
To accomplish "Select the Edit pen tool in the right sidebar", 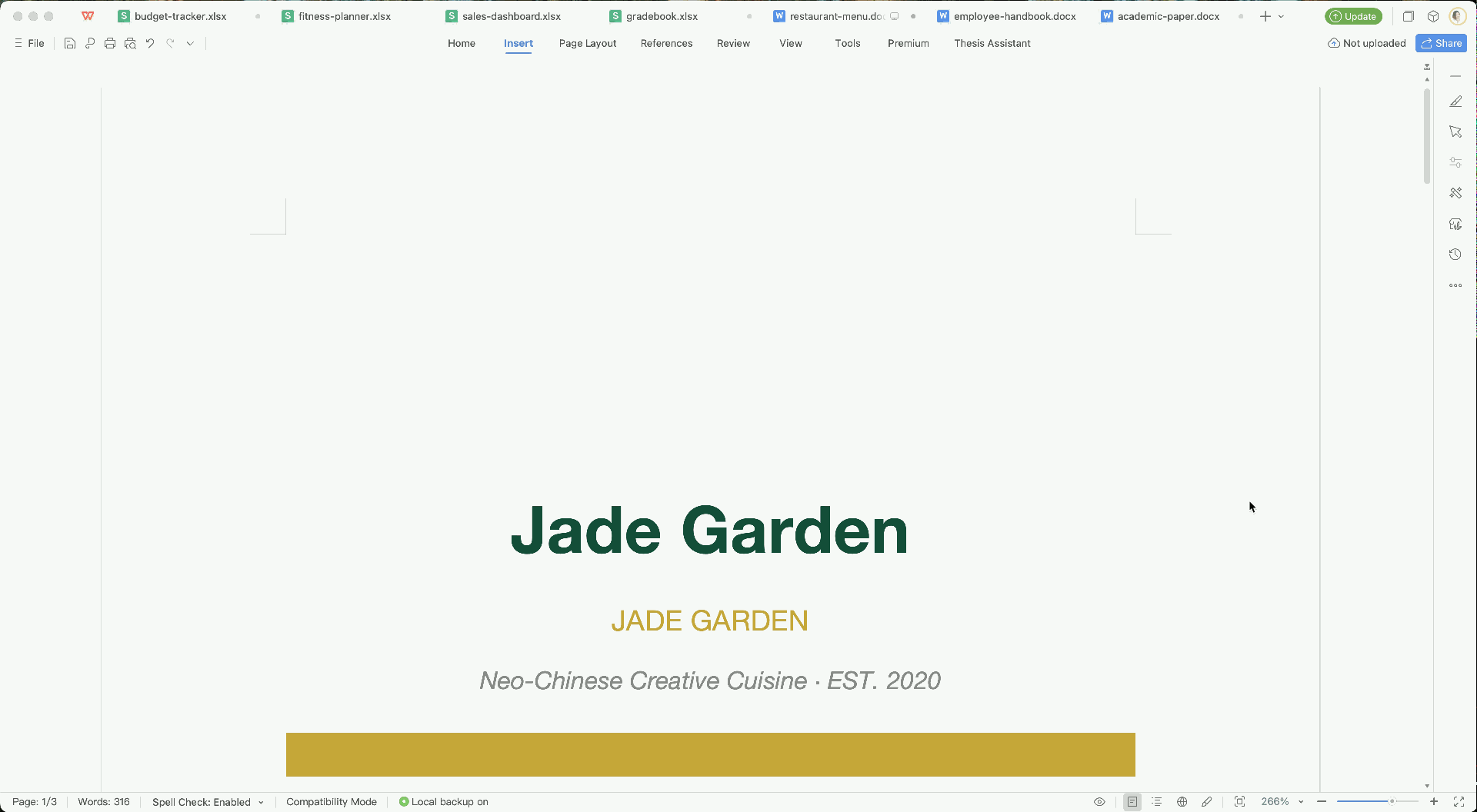I will click(x=1455, y=101).
